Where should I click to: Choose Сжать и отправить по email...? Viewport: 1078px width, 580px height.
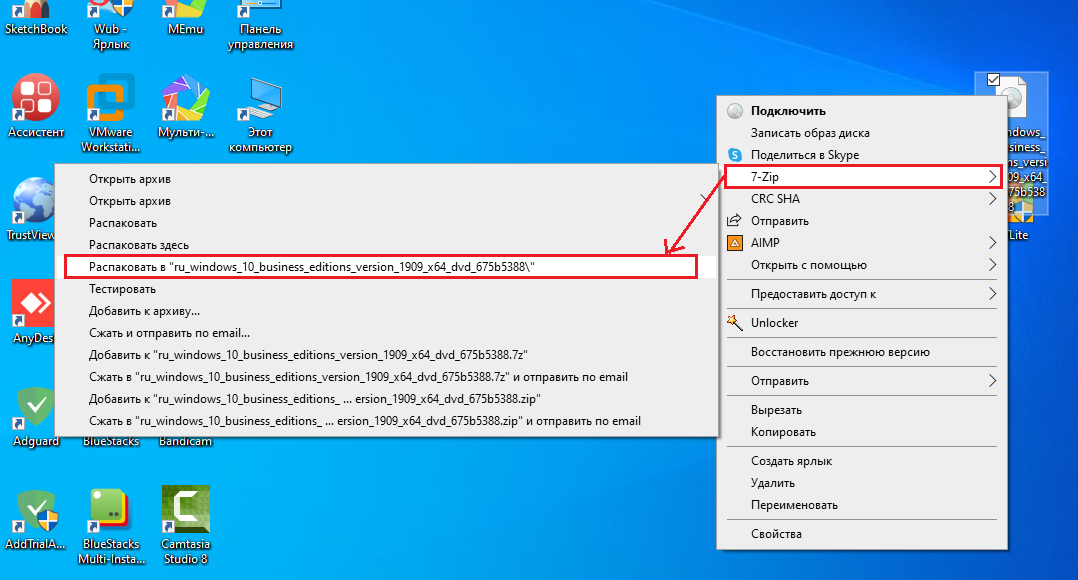(386, 333)
